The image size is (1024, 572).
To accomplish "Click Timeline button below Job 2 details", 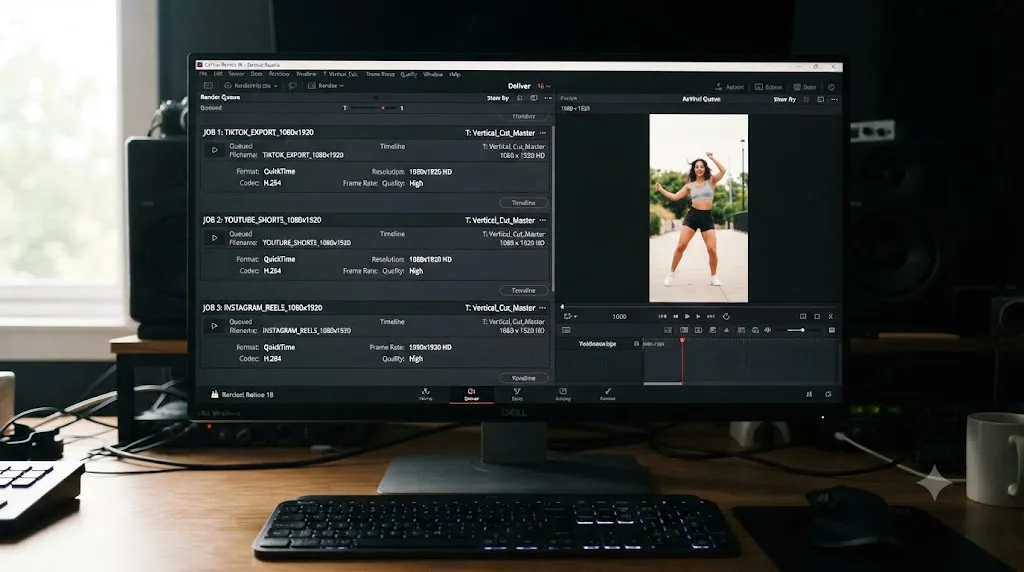I will point(524,290).
